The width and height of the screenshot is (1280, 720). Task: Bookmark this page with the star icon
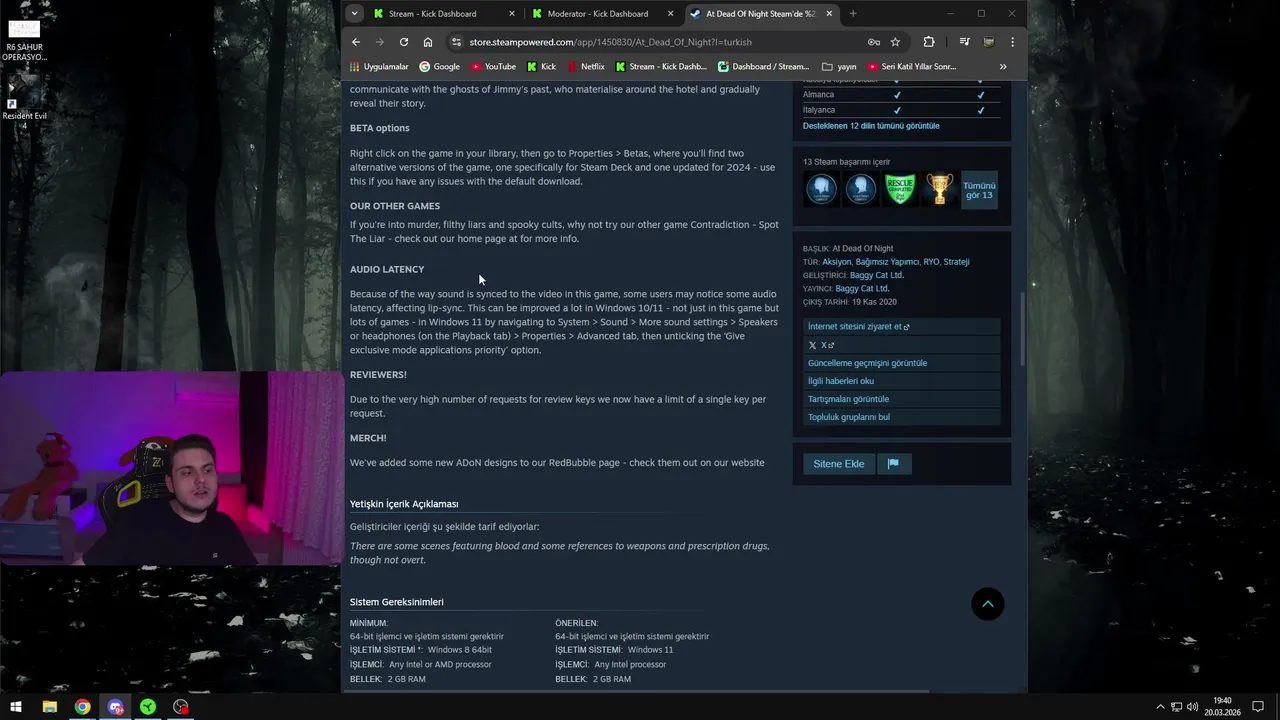(895, 42)
